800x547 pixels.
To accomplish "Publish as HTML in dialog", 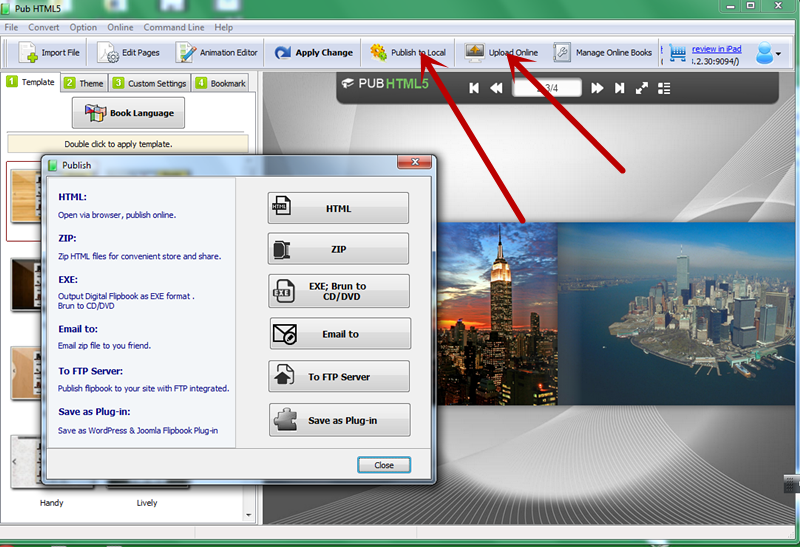I will [338, 208].
